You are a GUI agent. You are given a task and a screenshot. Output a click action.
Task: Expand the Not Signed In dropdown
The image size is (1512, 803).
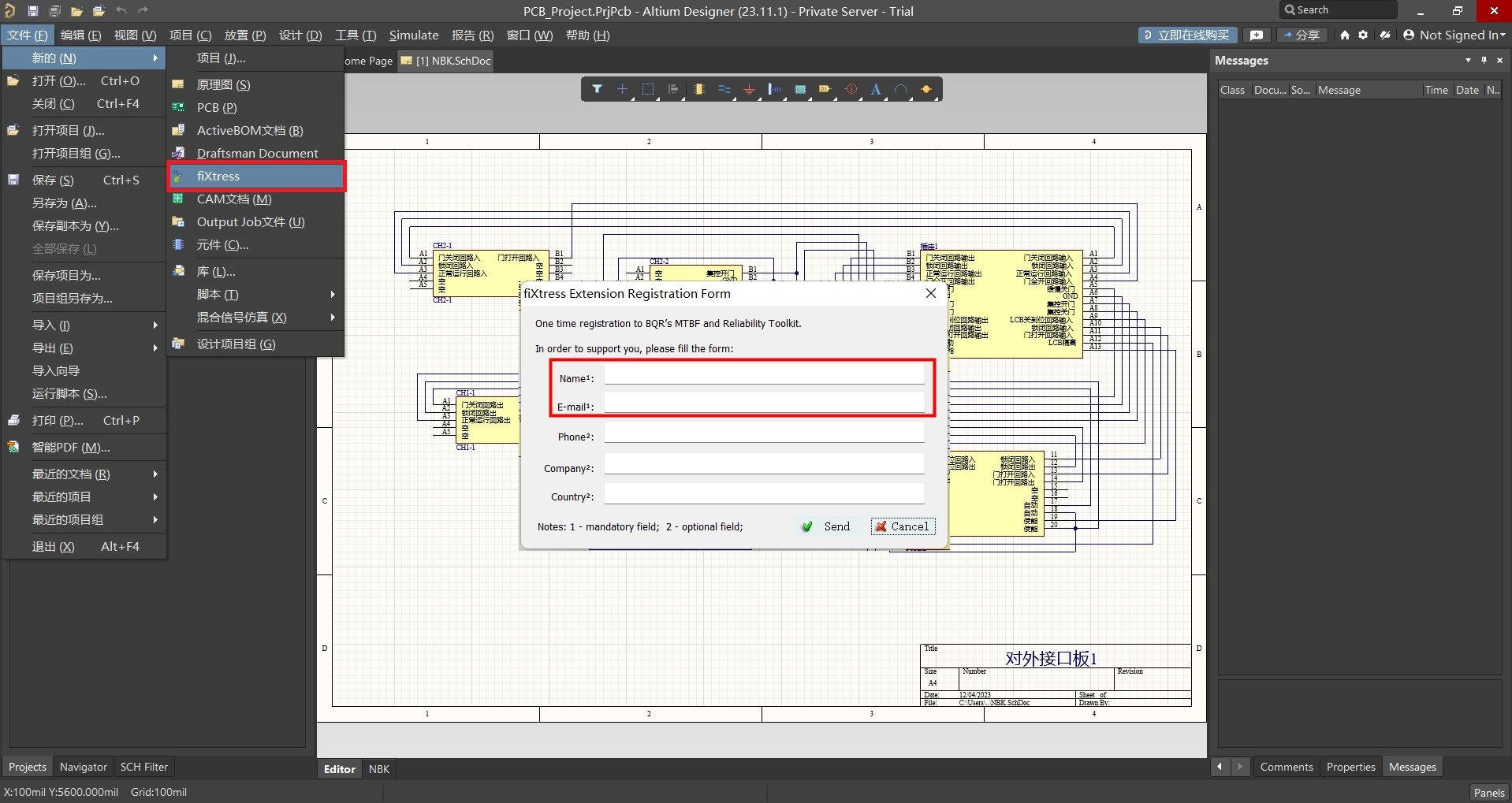tap(1454, 35)
